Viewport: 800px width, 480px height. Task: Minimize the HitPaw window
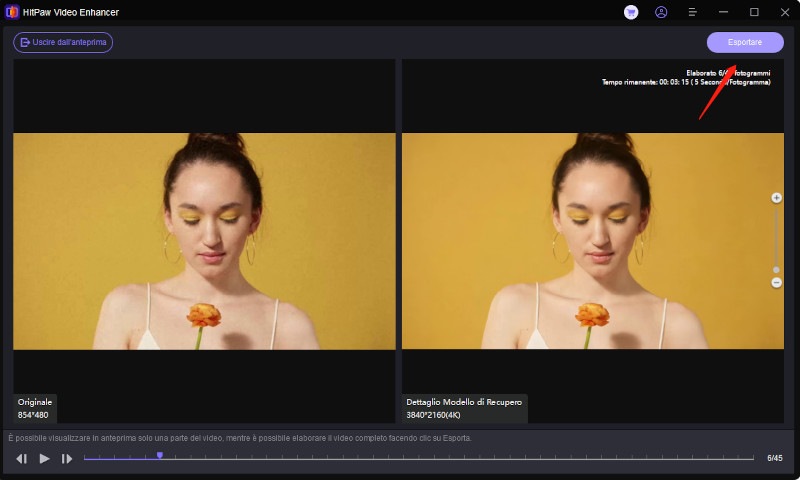pyautogui.click(x=723, y=12)
